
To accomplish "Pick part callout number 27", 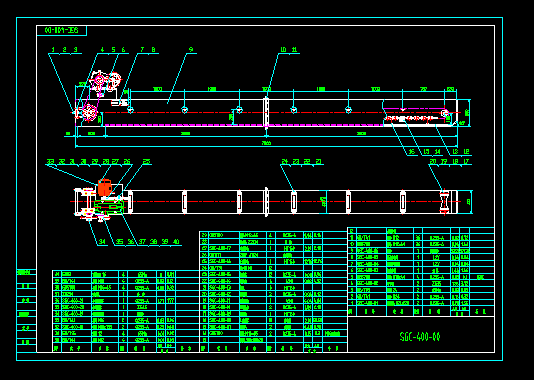I will 116,161.
